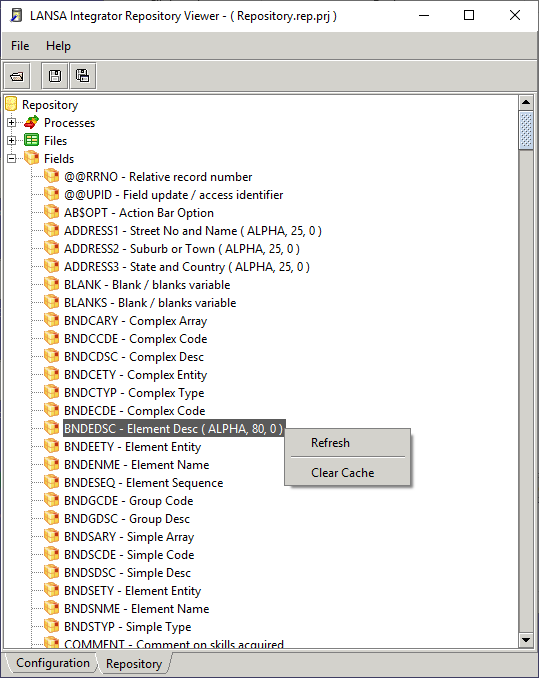Click the cube icon beside AB$OPT

pos(52,212)
